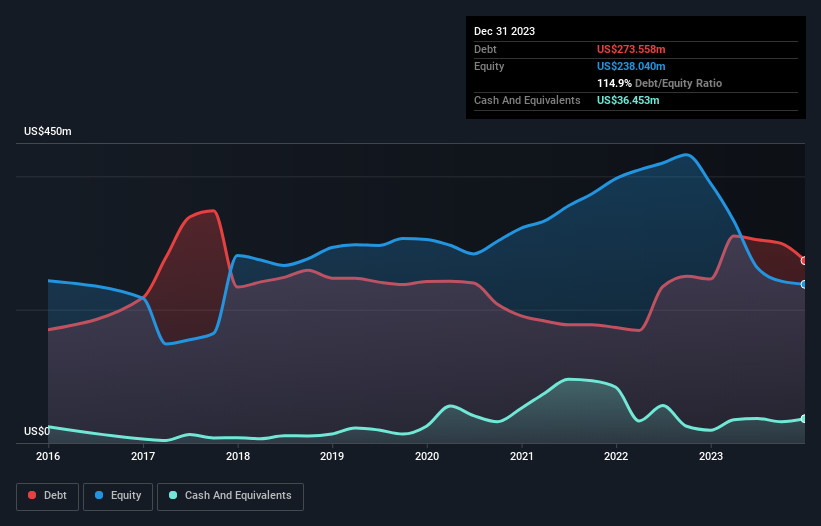This screenshot has width=821, height=526.
Task: Toggle the Debt series legend button
Action: point(48,496)
